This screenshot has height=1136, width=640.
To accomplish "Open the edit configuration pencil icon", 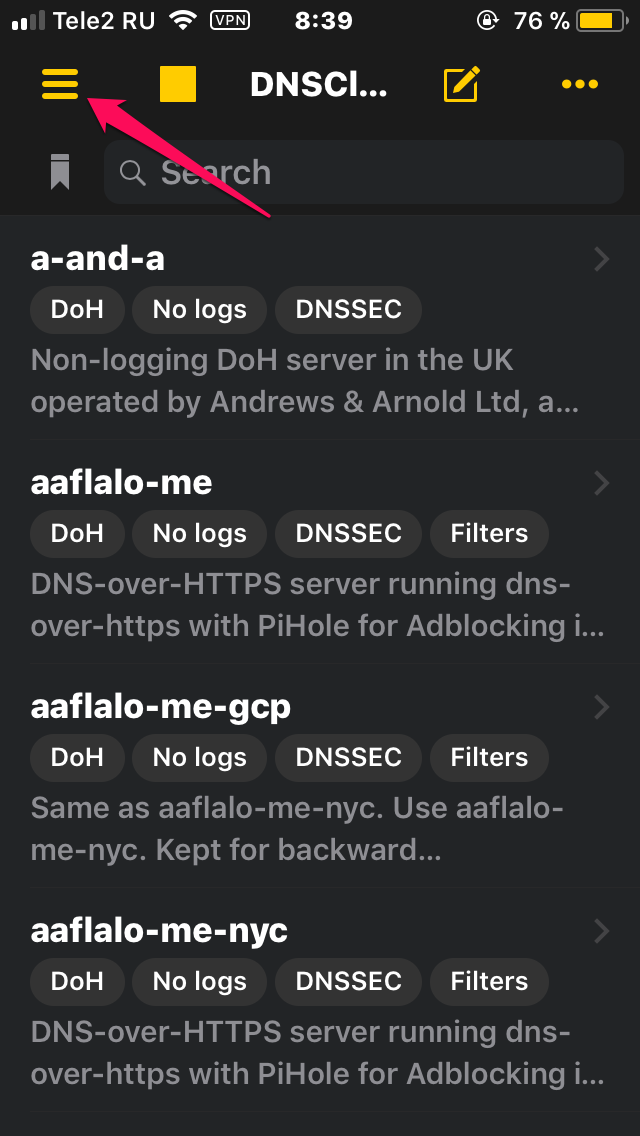I will (462, 84).
